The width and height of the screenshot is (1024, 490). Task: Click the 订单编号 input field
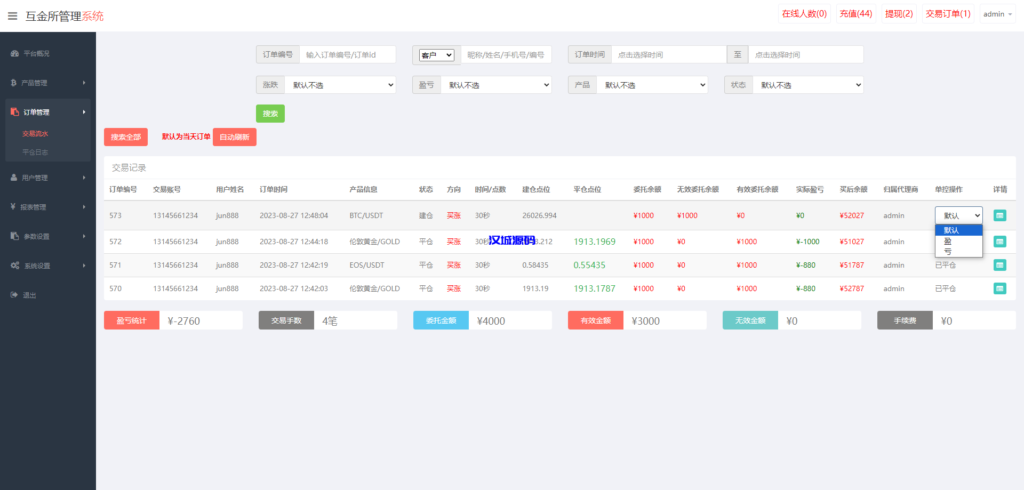(347, 55)
